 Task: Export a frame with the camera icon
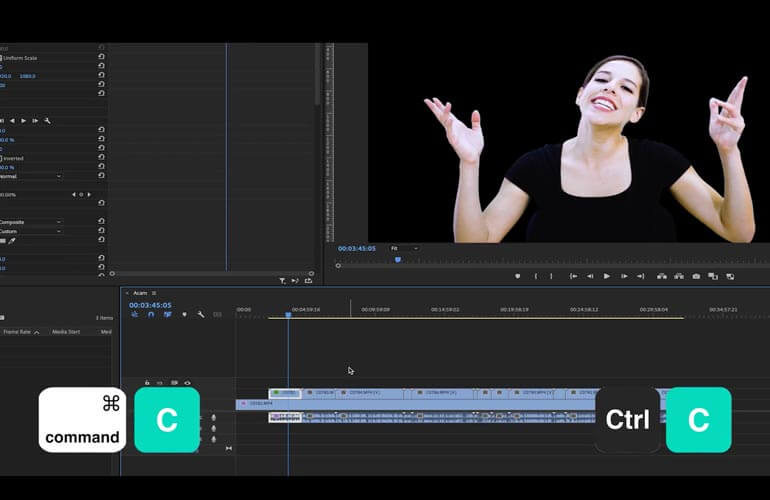pyautogui.click(x=696, y=277)
